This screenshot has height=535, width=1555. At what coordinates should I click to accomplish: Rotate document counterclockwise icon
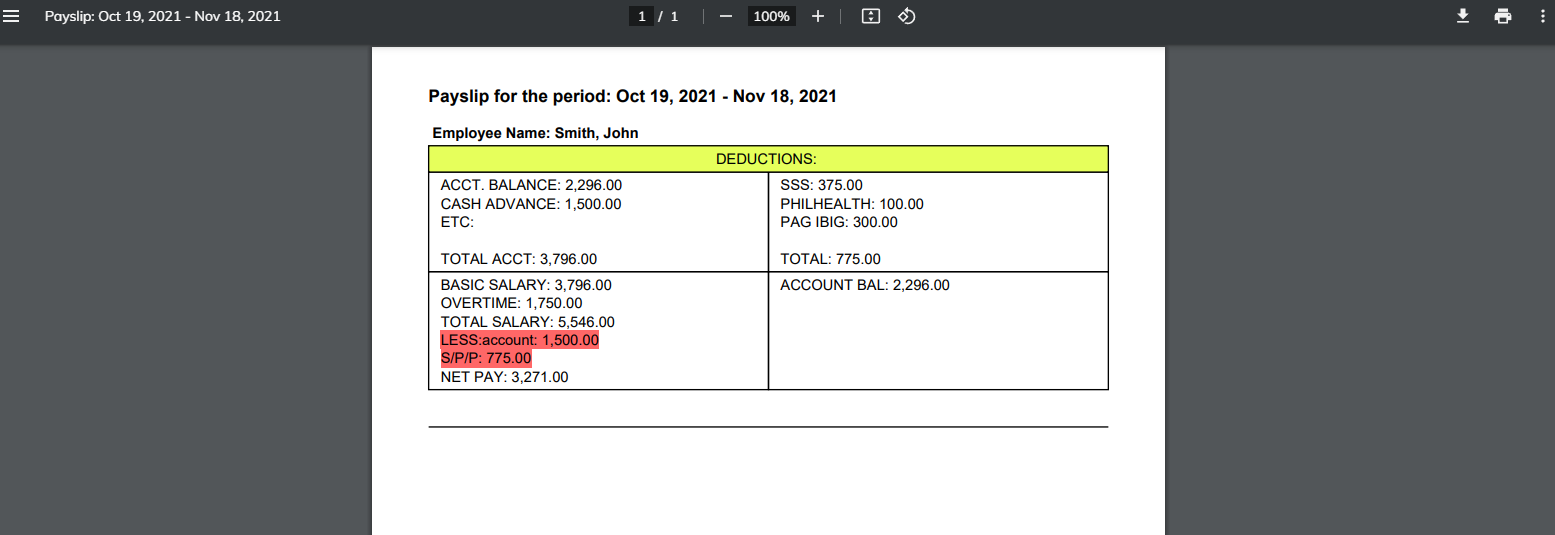907,16
